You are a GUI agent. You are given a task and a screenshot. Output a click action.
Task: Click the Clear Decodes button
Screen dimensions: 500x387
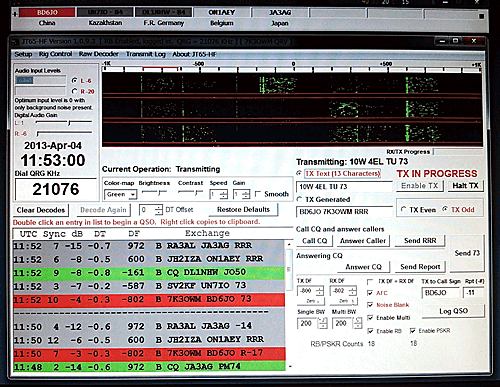pos(41,210)
